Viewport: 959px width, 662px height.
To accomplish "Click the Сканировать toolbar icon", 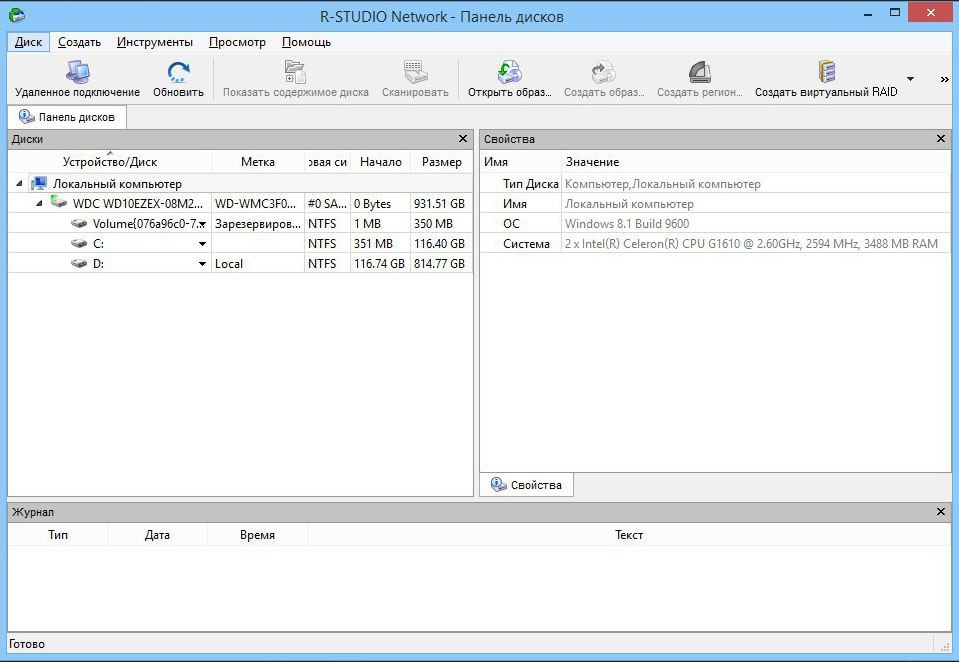I will pos(415,72).
